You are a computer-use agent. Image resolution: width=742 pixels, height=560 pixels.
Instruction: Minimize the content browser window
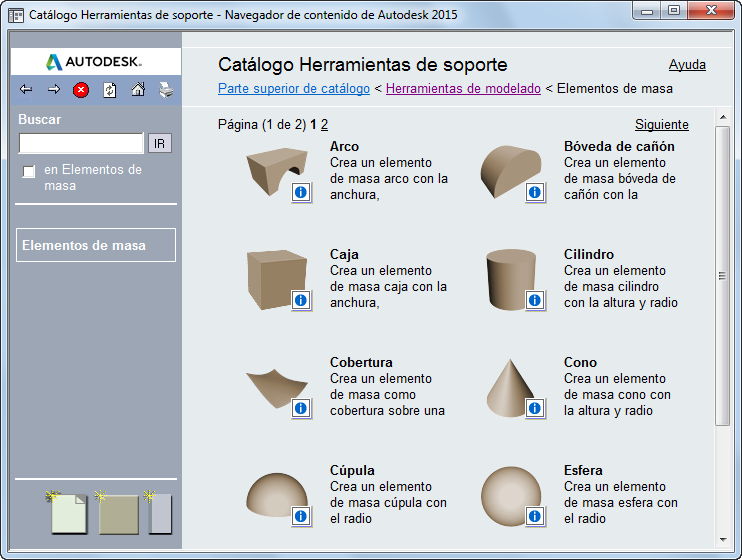click(x=647, y=10)
